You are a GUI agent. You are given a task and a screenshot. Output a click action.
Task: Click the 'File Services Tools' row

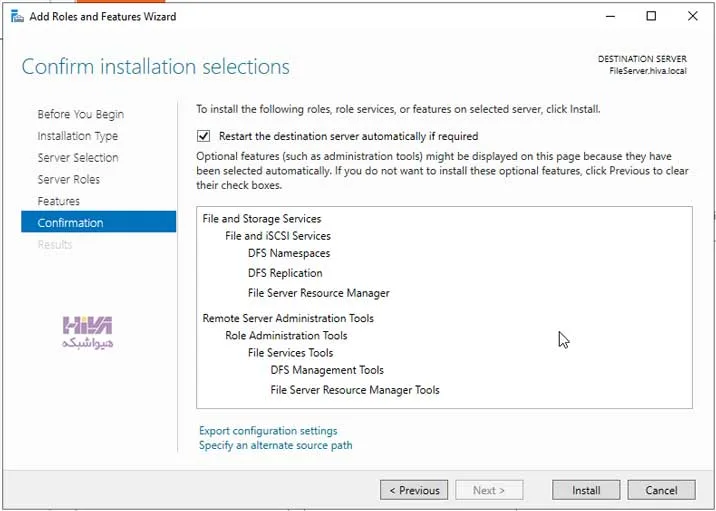click(290, 353)
